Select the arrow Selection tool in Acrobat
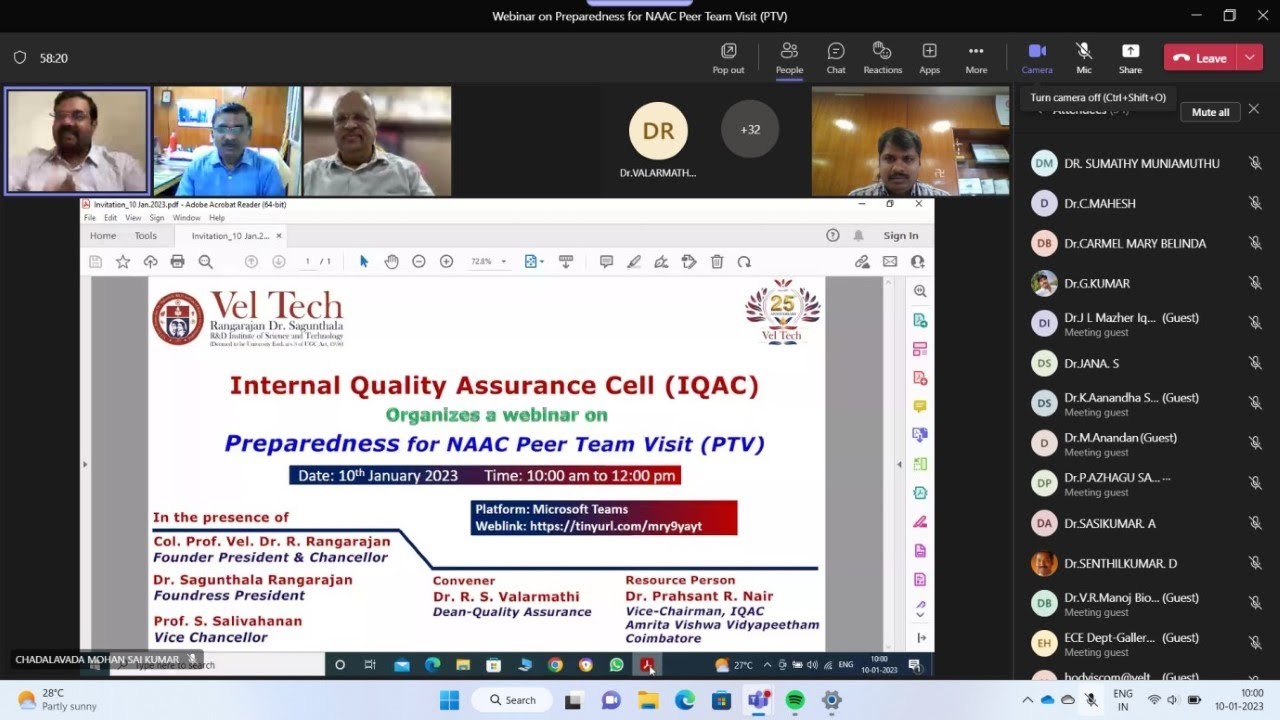The height and width of the screenshot is (720, 1280). (364, 261)
